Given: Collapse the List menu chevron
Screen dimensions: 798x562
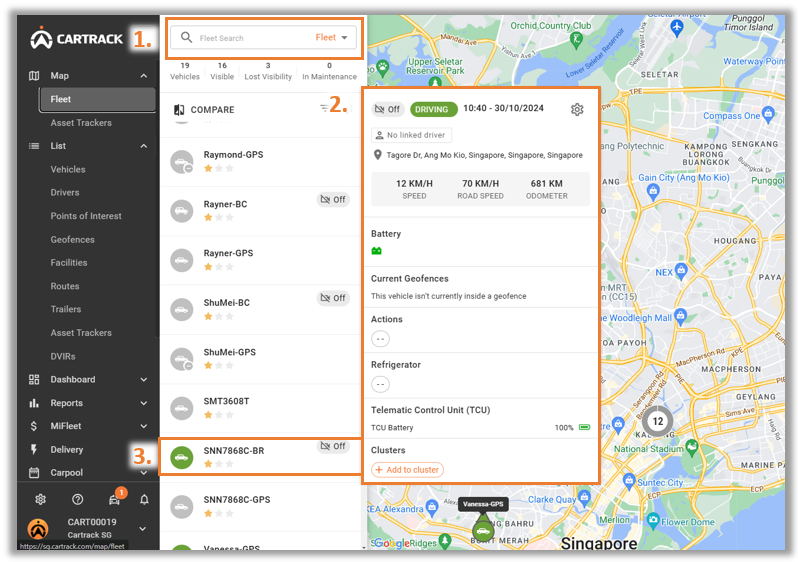Looking at the screenshot, I should tap(144, 146).
